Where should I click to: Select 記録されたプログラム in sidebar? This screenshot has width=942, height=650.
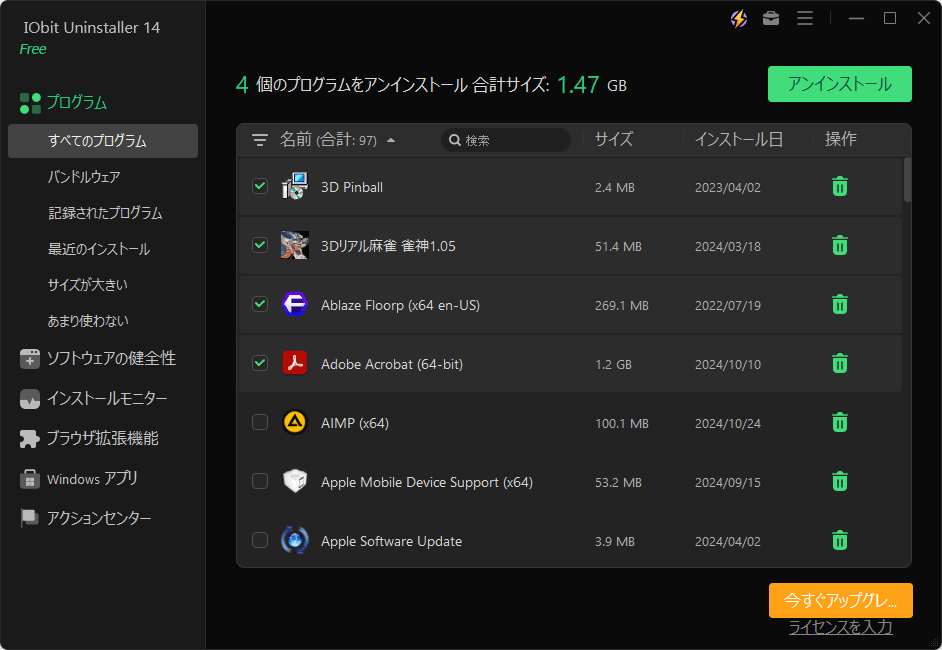(105, 213)
